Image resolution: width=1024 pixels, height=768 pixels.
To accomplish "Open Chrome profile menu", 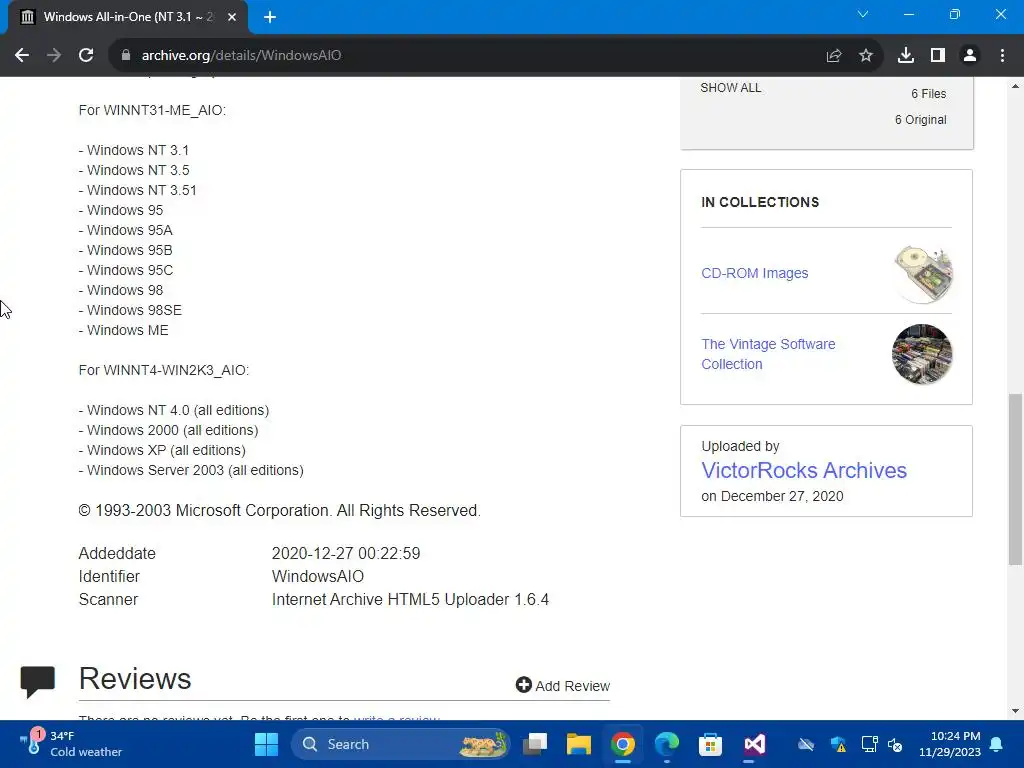I will [x=970, y=56].
